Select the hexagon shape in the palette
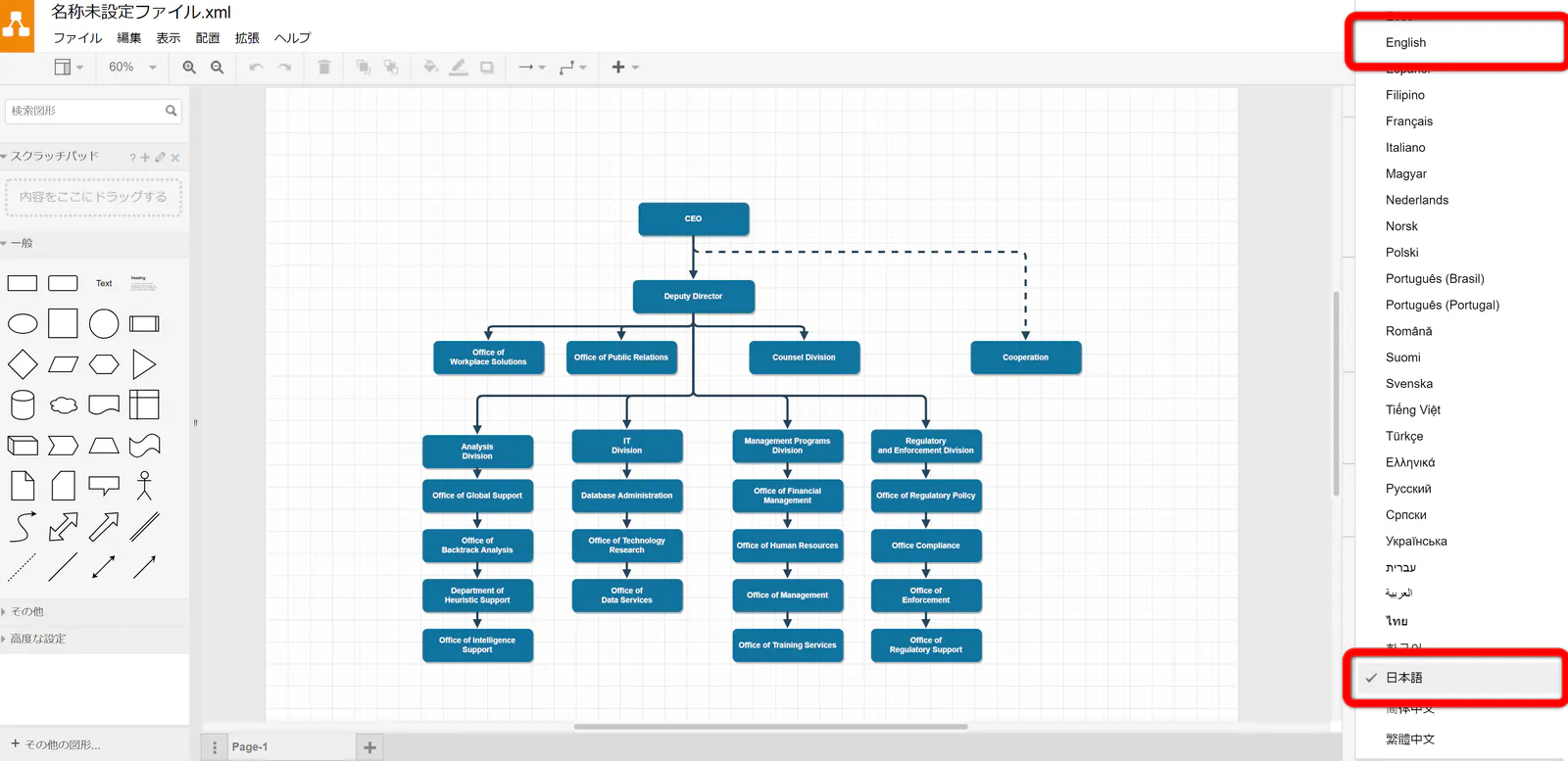1568x761 pixels. point(104,364)
